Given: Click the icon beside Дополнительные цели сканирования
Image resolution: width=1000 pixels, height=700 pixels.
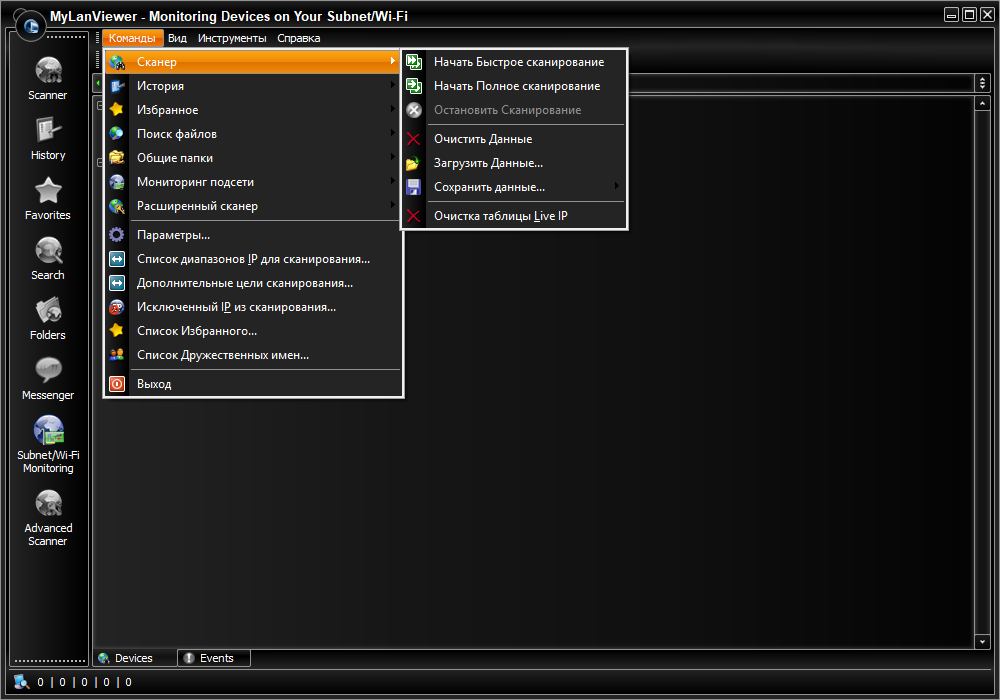Looking at the screenshot, I should point(117,283).
